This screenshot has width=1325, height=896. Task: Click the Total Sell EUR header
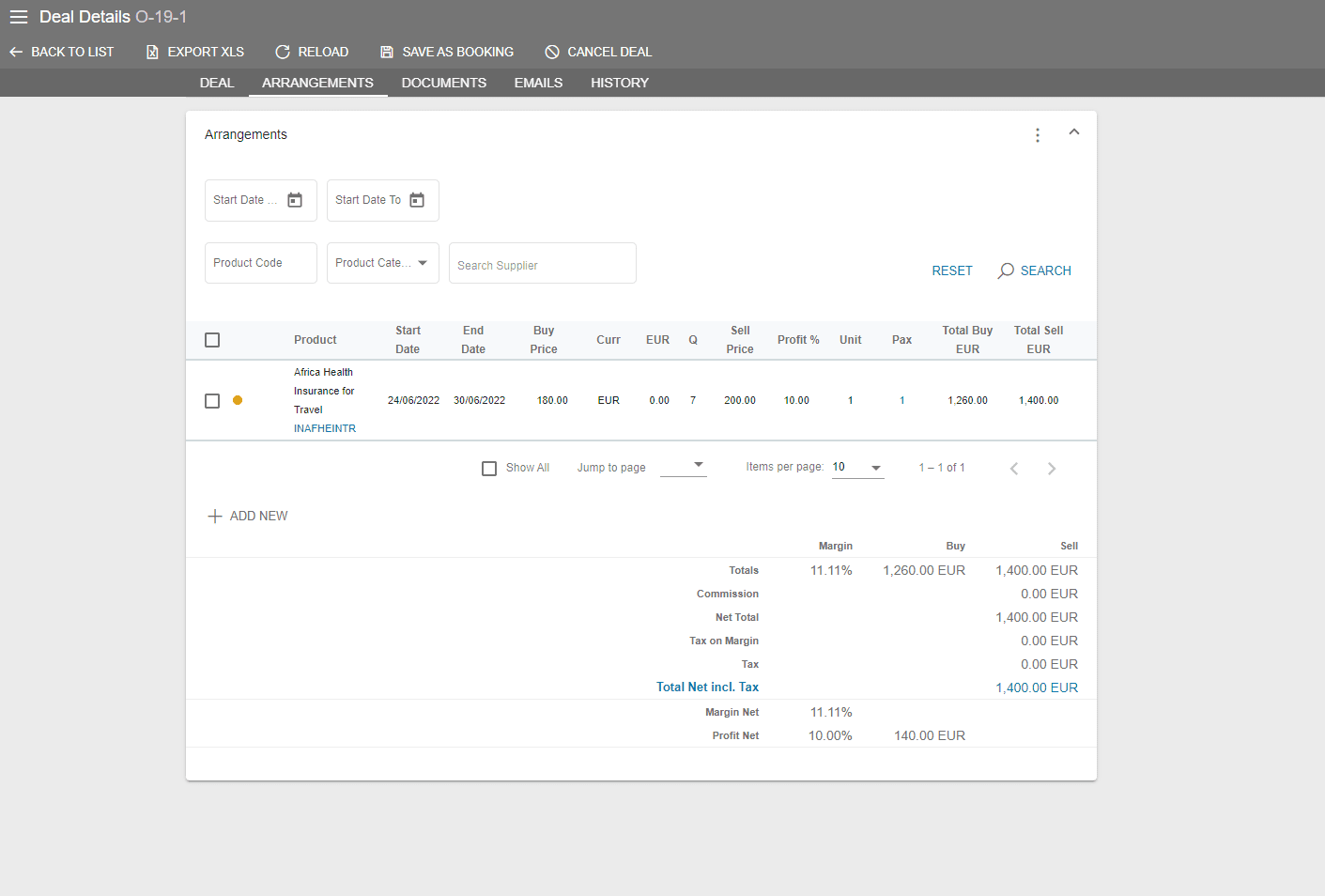[x=1039, y=340]
